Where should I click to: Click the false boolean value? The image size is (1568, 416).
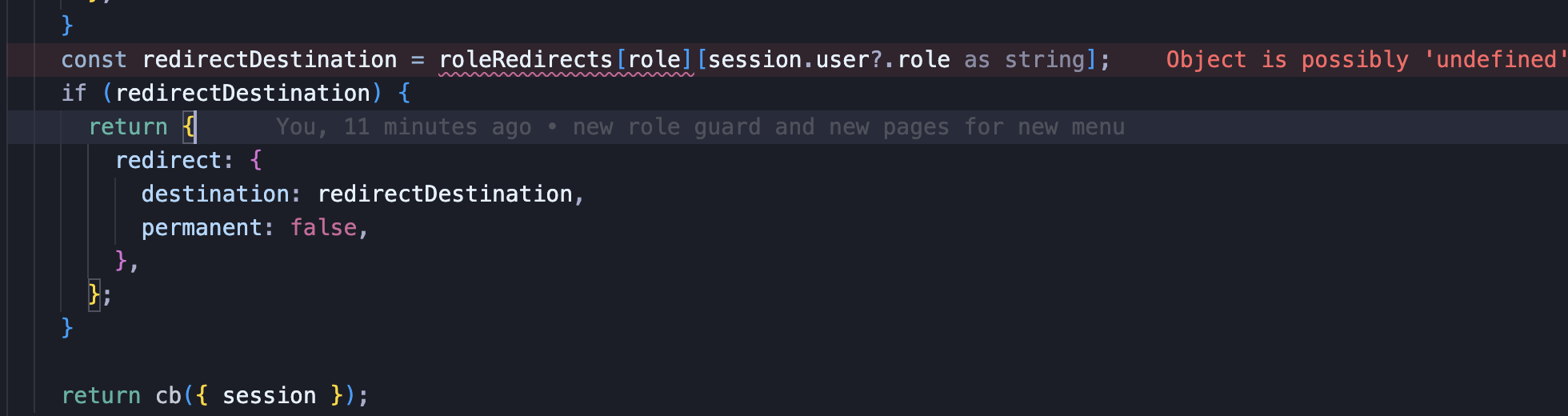(x=323, y=228)
